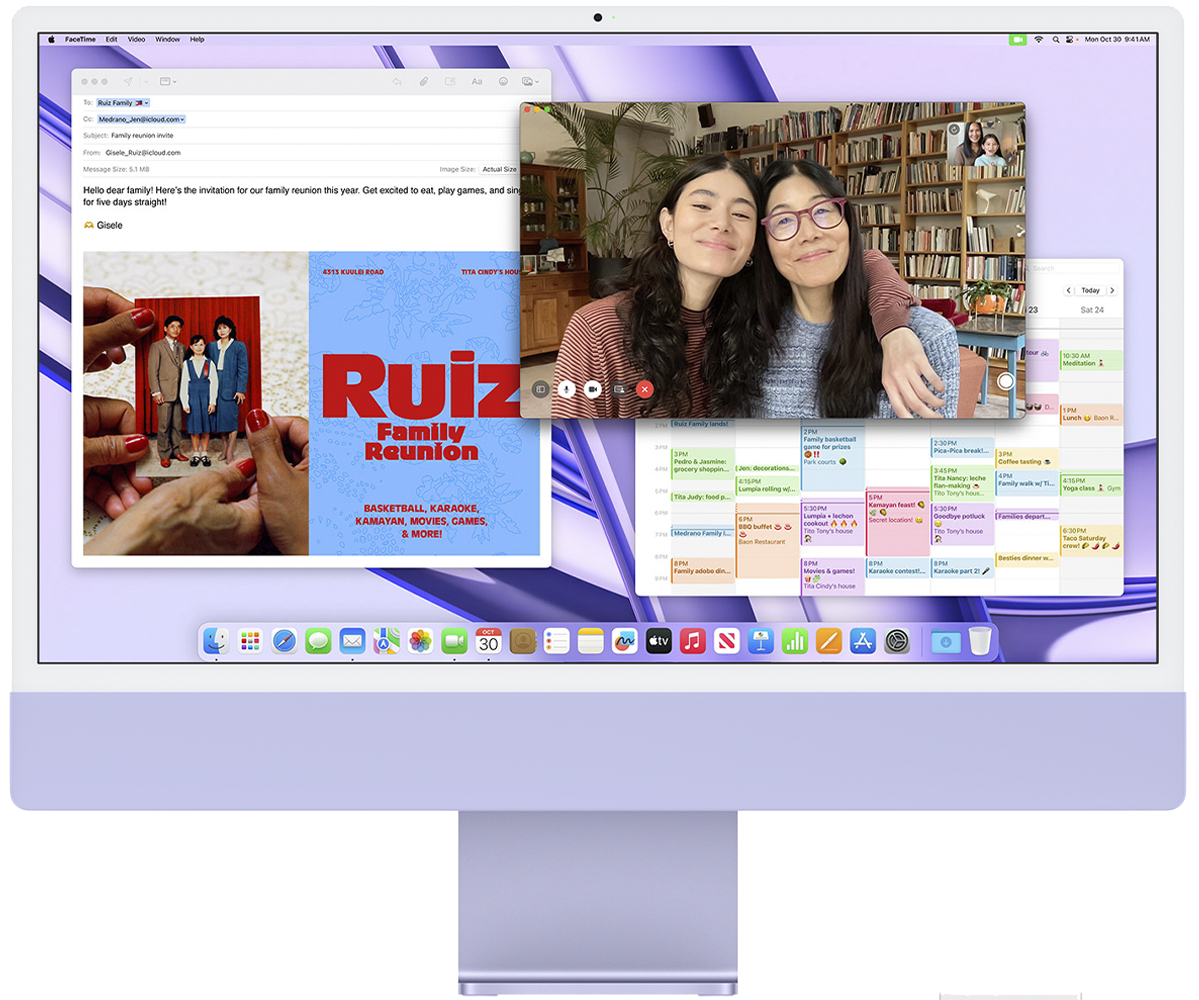Open Contacts from the Dock
Screen dimensions: 1199x1000
pos(523,641)
